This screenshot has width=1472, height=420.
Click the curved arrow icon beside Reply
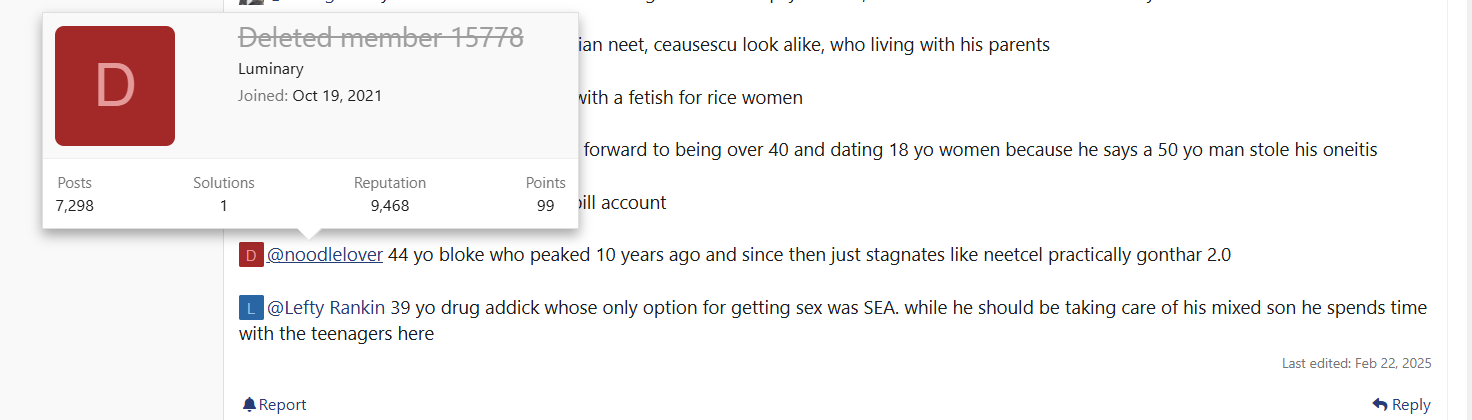pyautogui.click(x=1380, y=405)
